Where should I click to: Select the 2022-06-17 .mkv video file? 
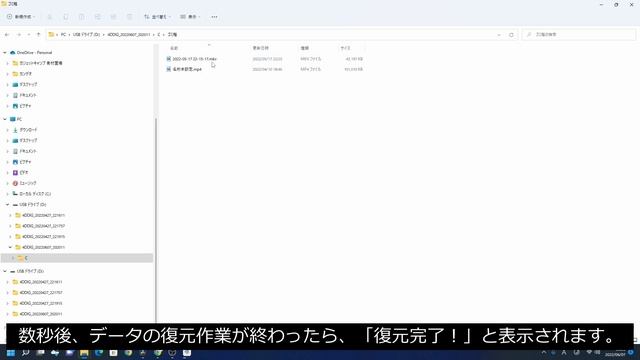point(194,59)
